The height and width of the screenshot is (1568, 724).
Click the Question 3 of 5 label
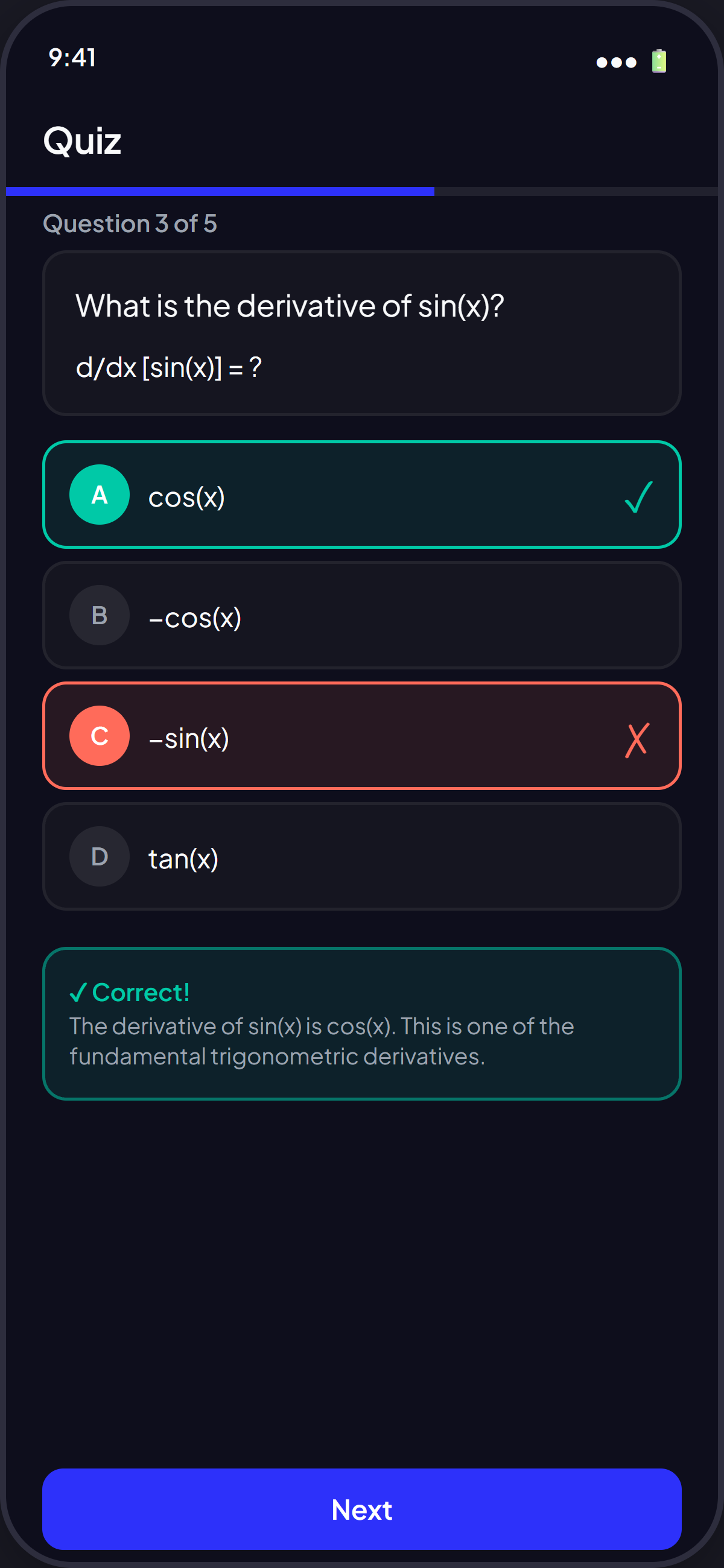[131, 223]
